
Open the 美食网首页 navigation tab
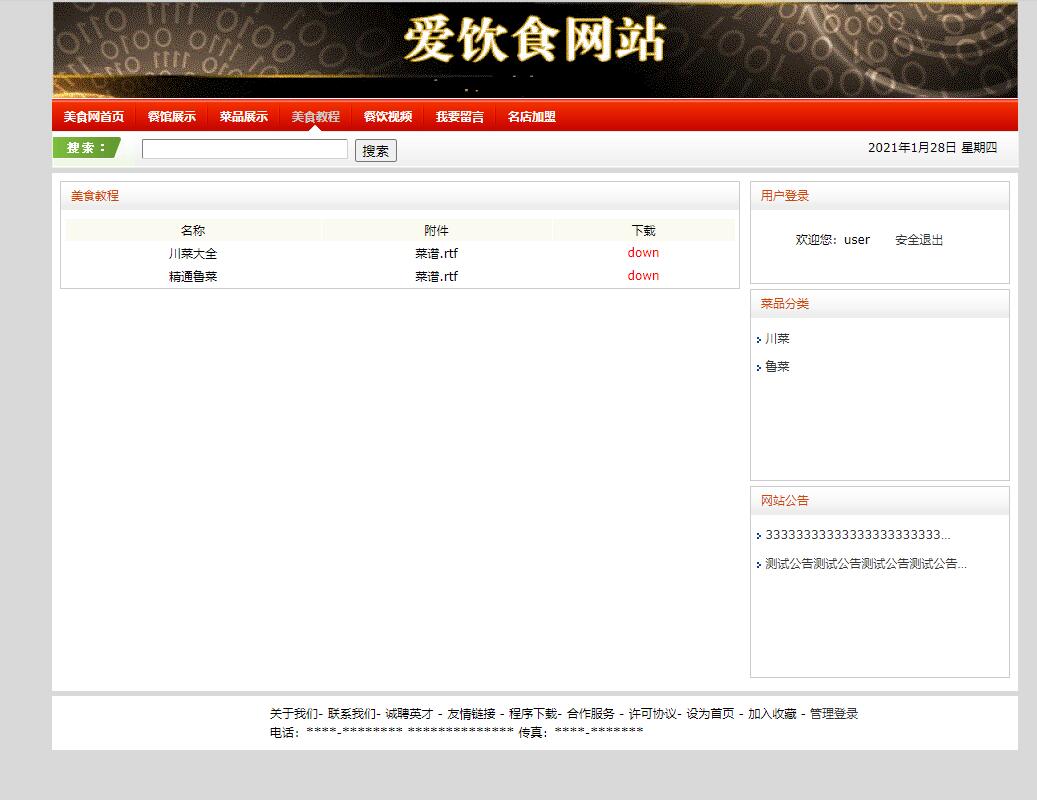(93, 115)
